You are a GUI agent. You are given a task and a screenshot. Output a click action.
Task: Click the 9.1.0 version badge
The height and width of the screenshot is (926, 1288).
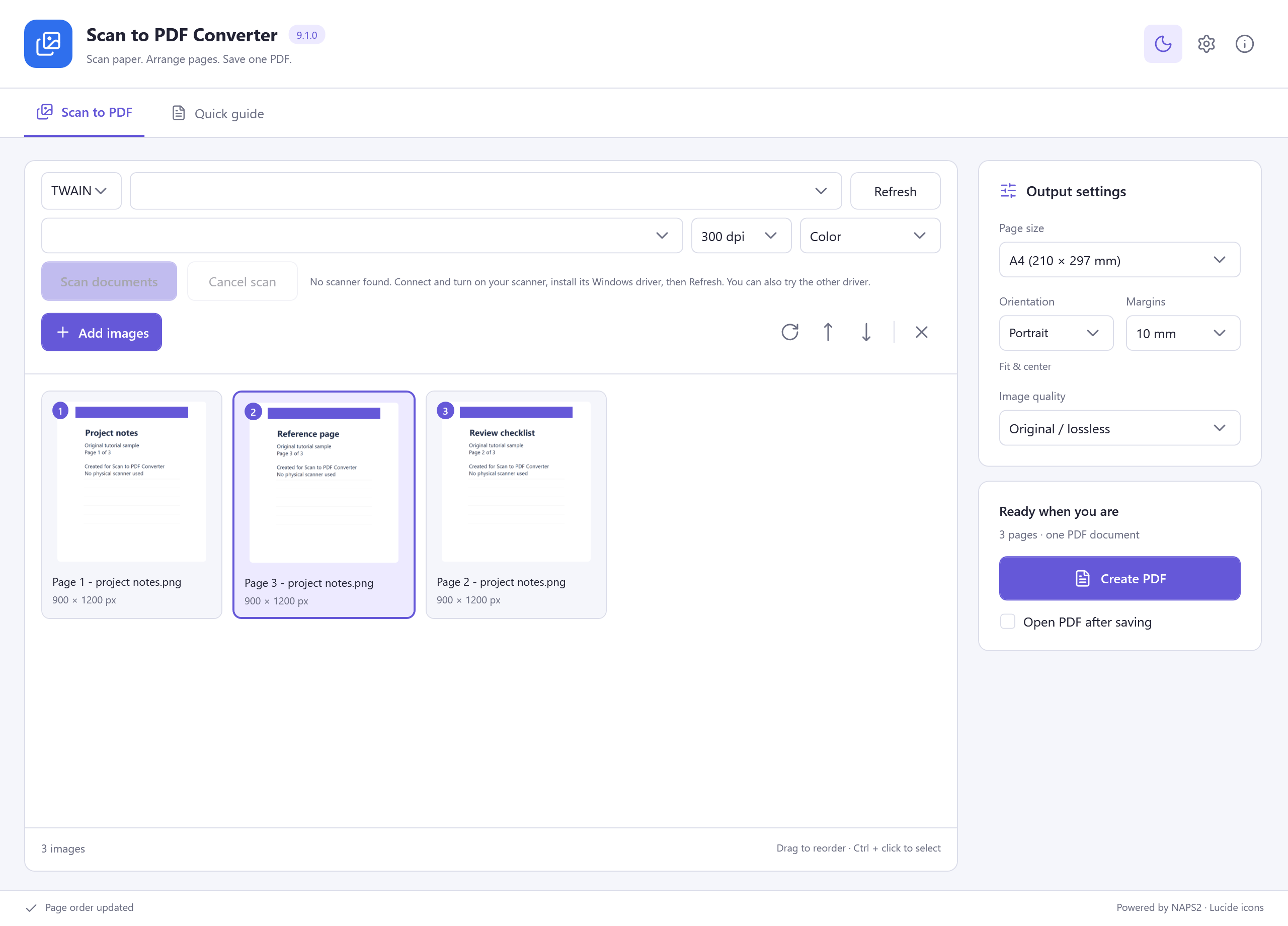(x=307, y=35)
